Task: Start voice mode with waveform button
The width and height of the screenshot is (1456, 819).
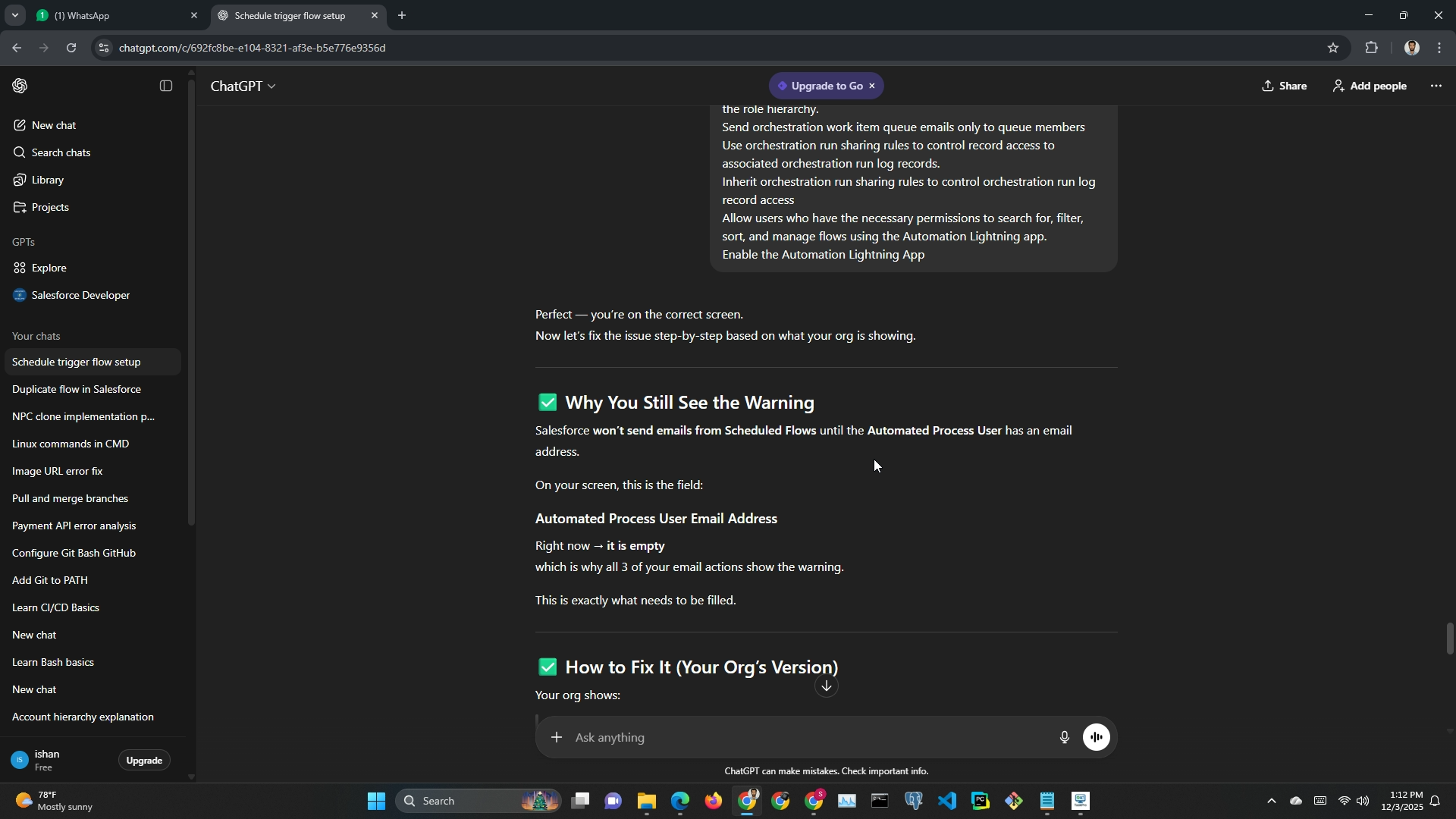Action: (1097, 737)
